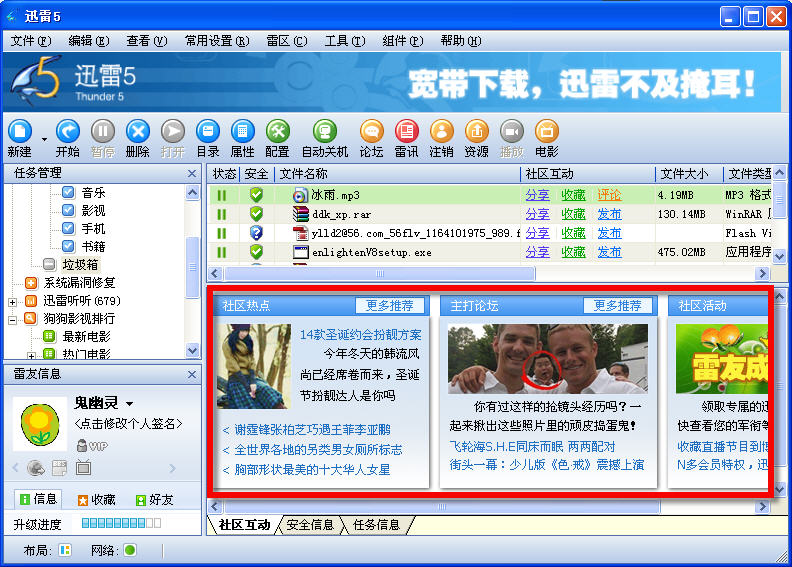Switch to the 安全信息 tab
Viewport: 792px width, 567px height.
pos(310,525)
